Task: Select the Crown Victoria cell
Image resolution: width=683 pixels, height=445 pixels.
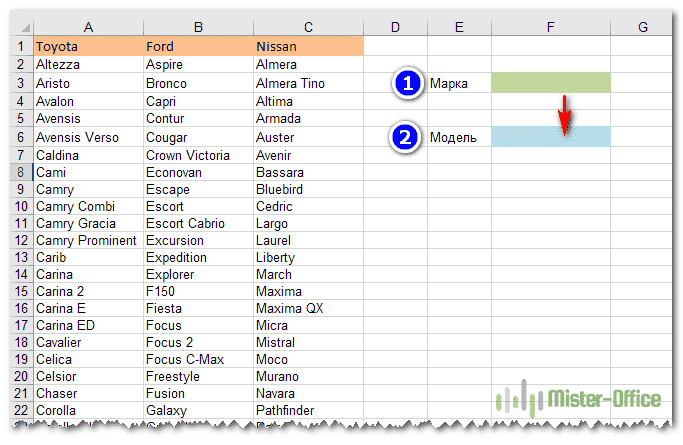Action: coord(197,155)
